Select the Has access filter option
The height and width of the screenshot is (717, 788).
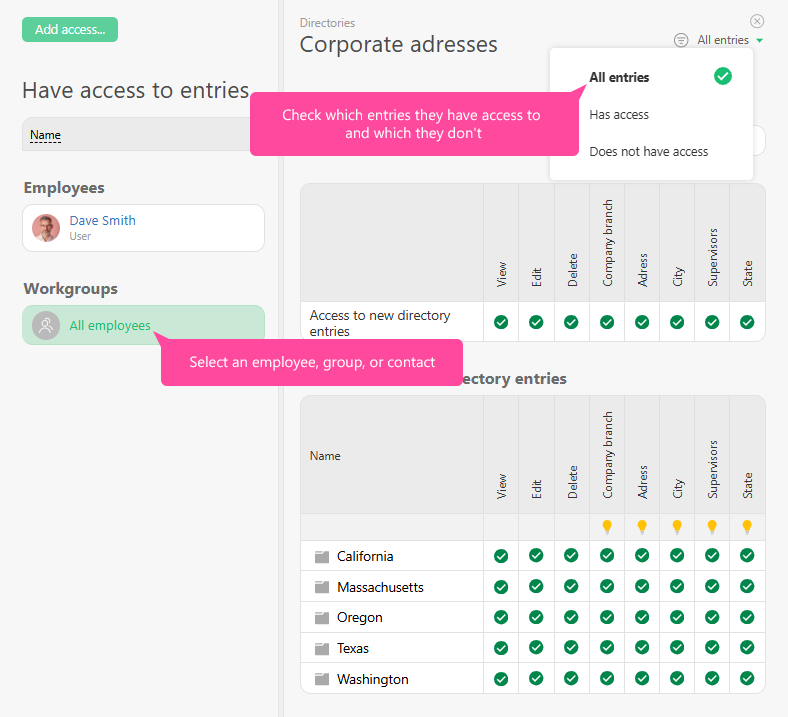click(619, 115)
